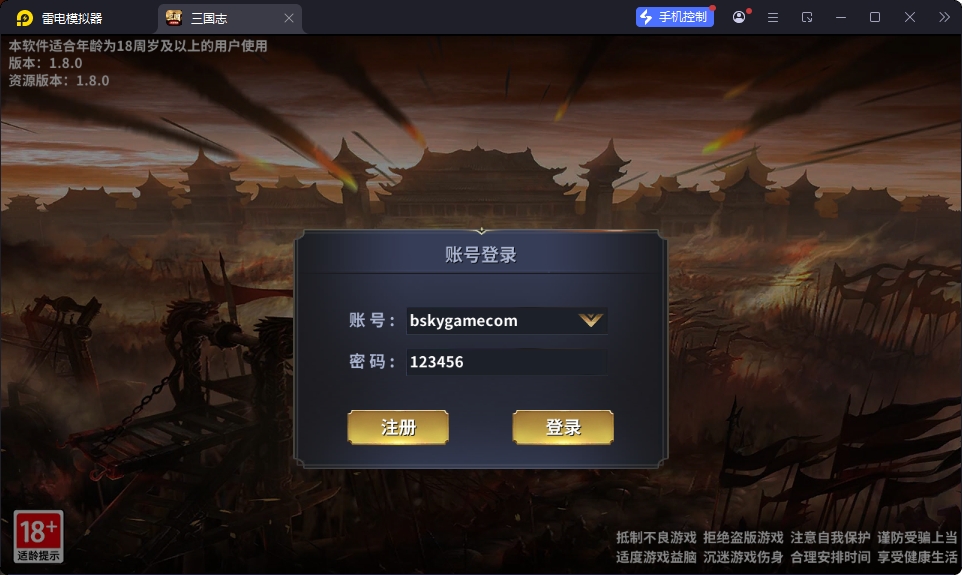Open the user account profile icon
Screen dimensions: 962x575
pyautogui.click(x=739, y=17)
